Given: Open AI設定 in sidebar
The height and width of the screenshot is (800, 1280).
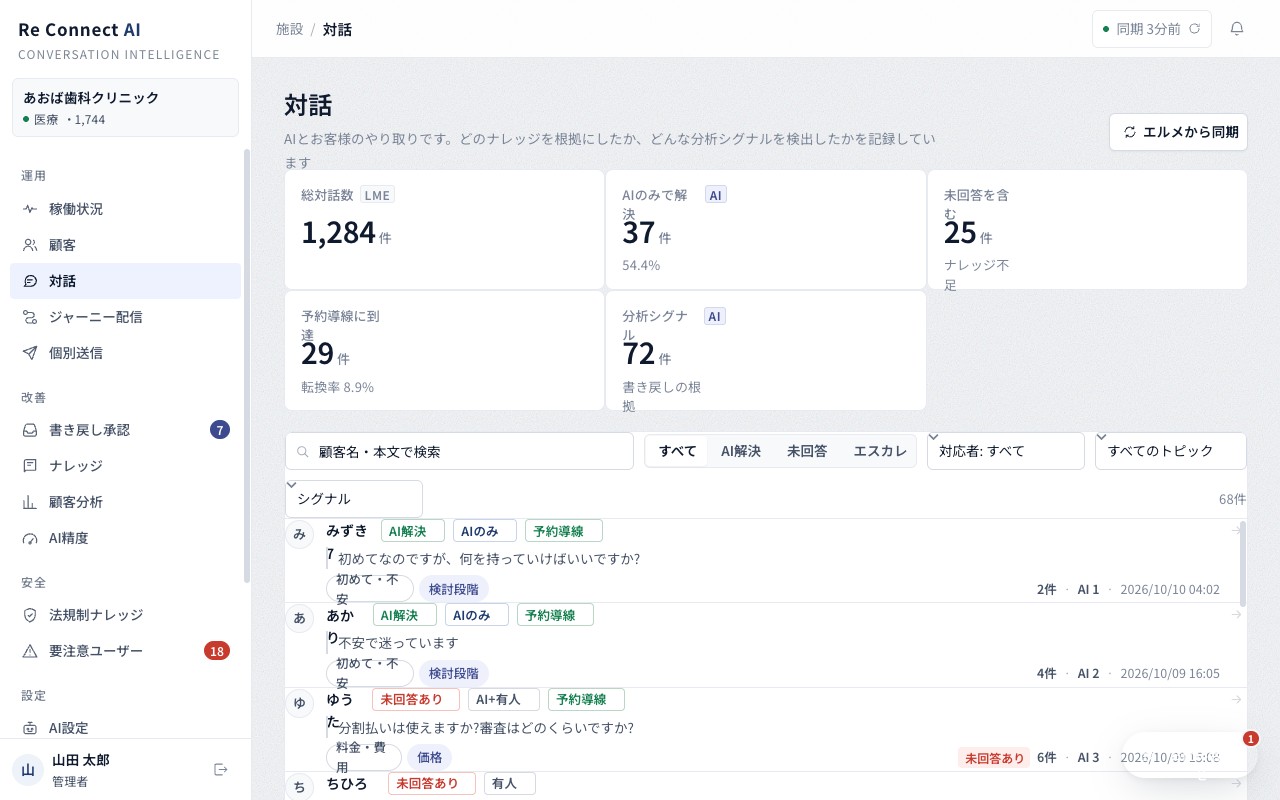Looking at the screenshot, I should [125, 728].
